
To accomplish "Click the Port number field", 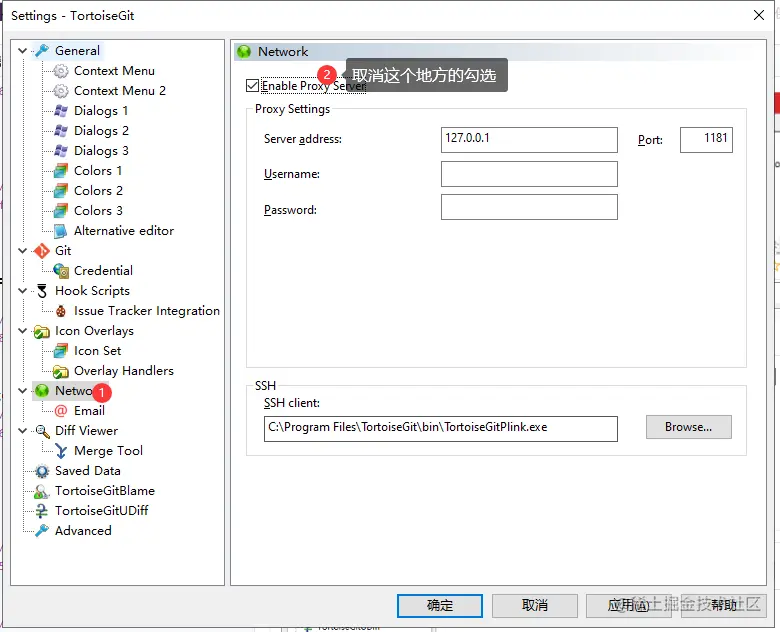I will click(706, 140).
